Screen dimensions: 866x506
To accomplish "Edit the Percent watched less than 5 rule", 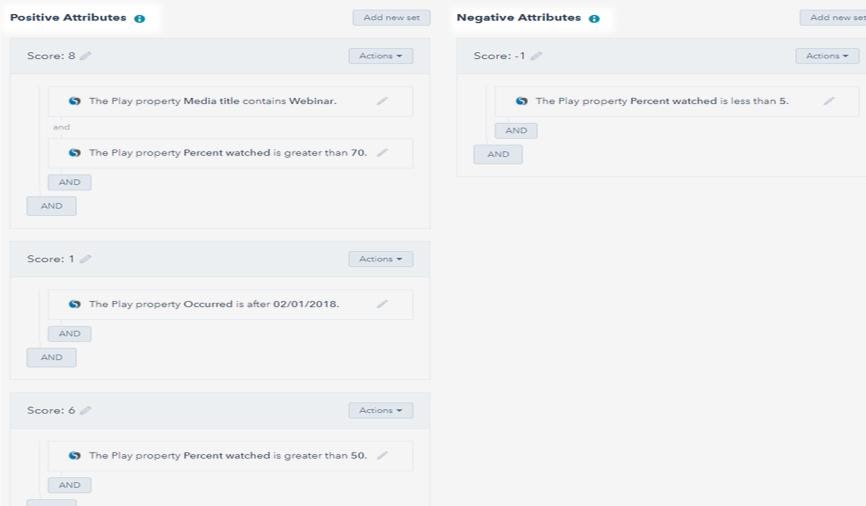I will coord(829,101).
